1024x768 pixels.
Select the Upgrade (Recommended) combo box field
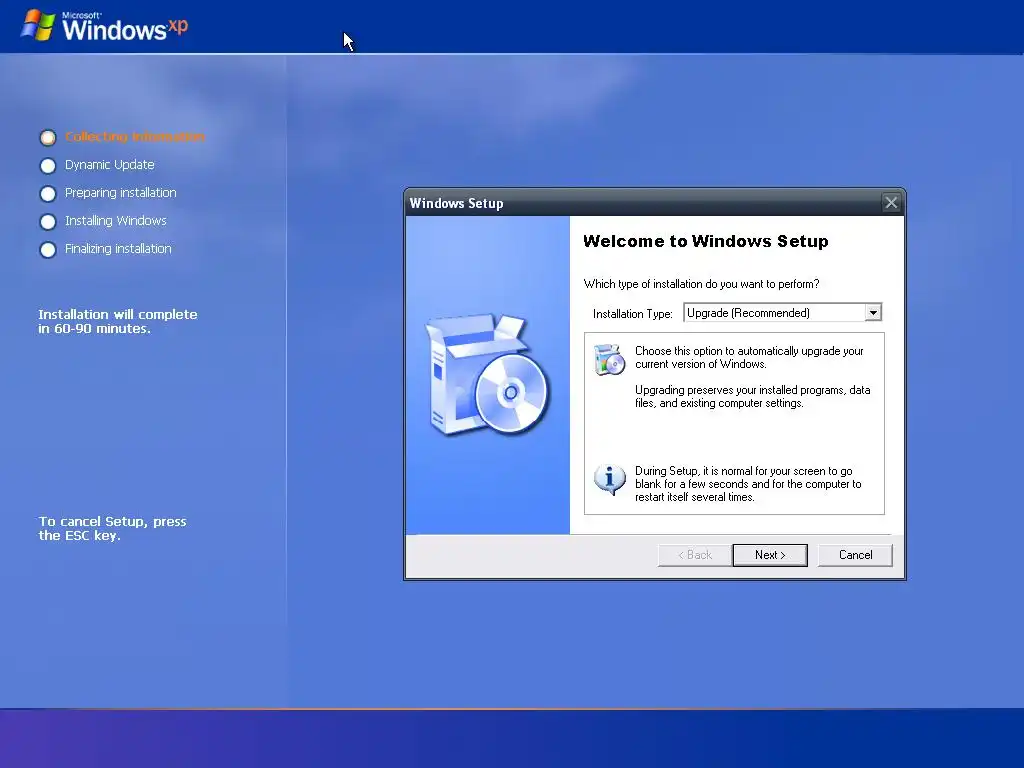coord(782,313)
